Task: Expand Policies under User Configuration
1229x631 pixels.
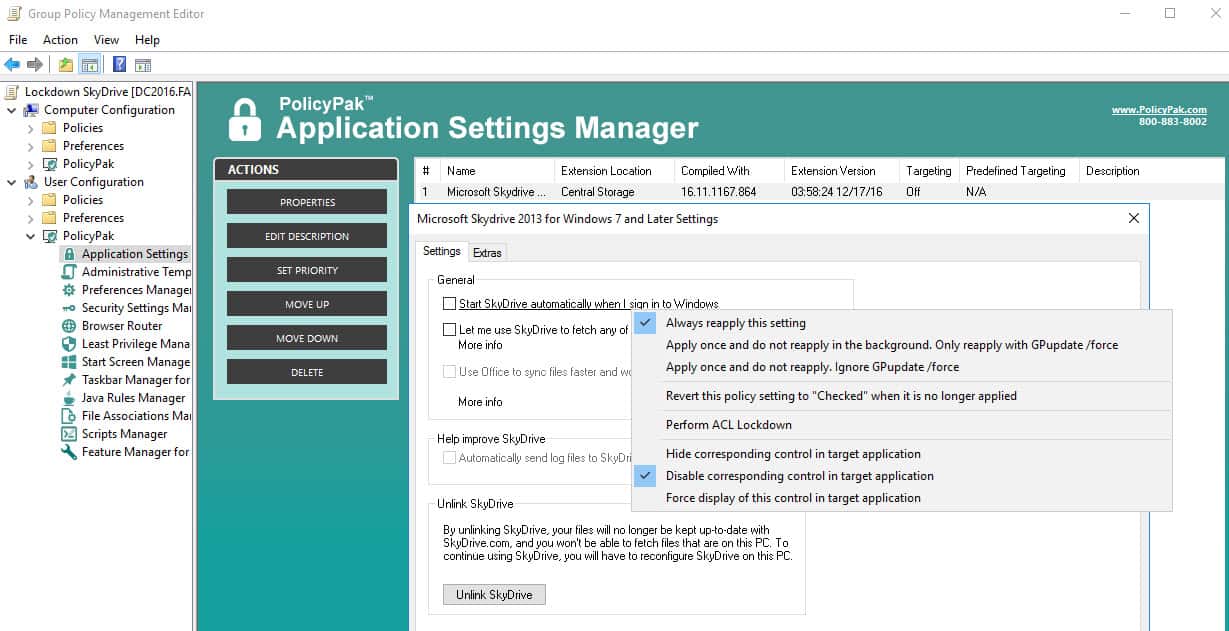Action: 30,200
